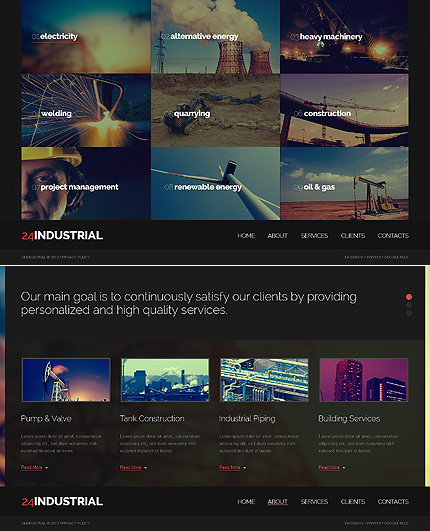Open the Services menu in upper navigation
The height and width of the screenshot is (531, 430).
(314, 236)
